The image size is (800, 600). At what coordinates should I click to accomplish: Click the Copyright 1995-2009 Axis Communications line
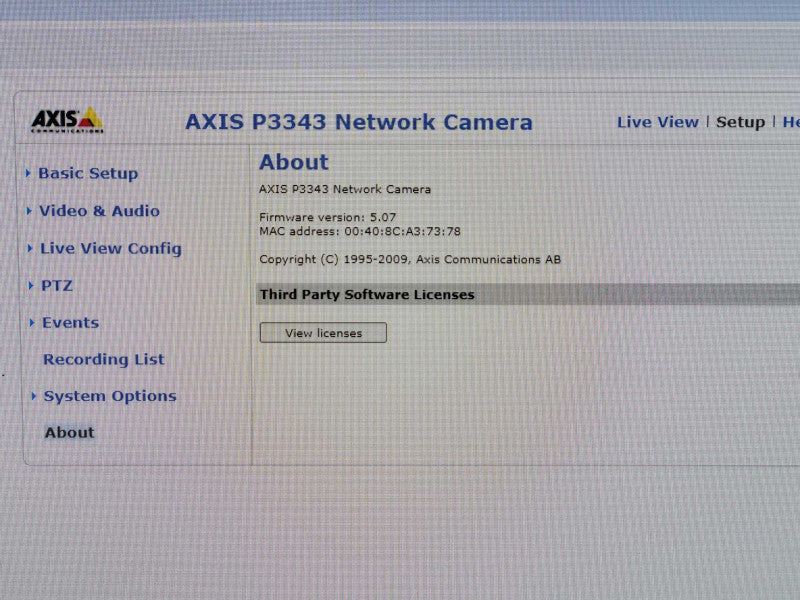(410, 260)
